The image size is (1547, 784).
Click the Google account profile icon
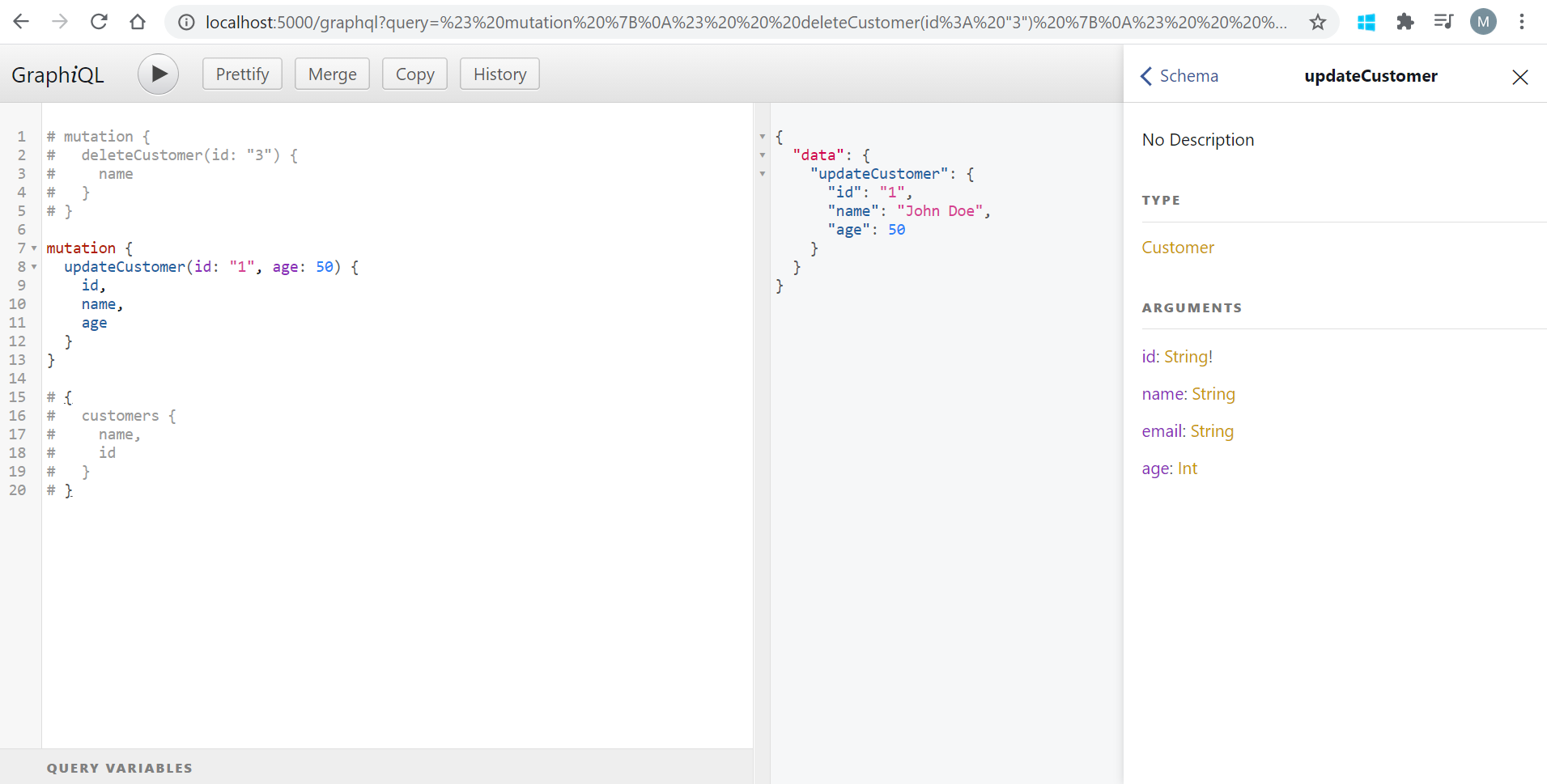click(1483, 22)
